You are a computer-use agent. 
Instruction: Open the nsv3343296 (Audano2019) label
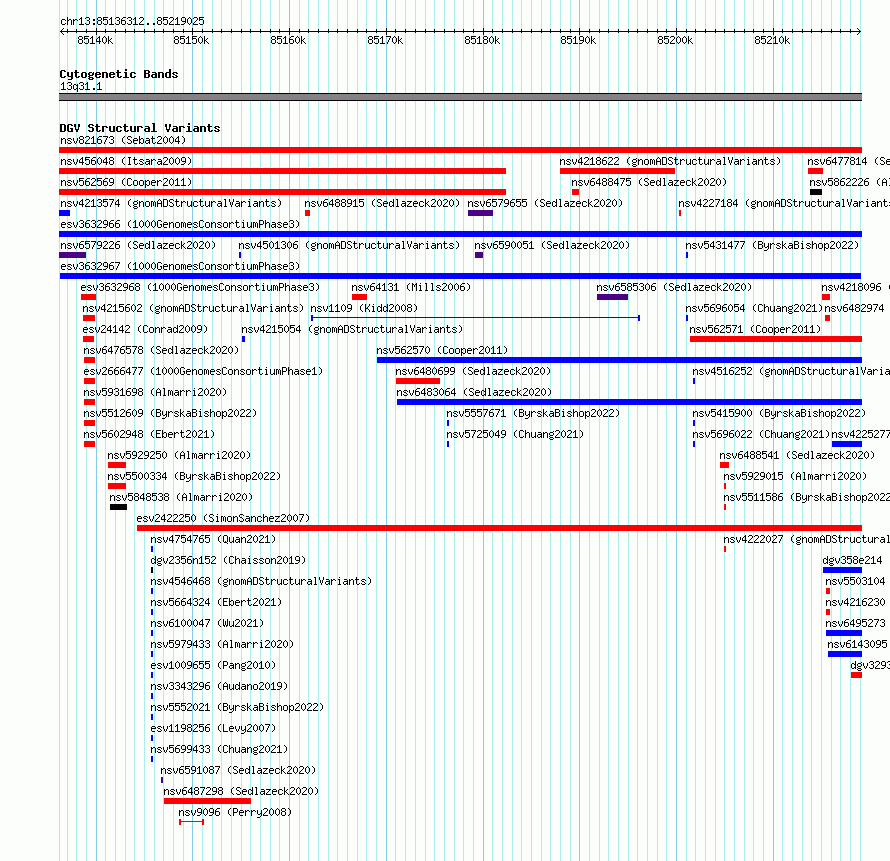point(219,686)
